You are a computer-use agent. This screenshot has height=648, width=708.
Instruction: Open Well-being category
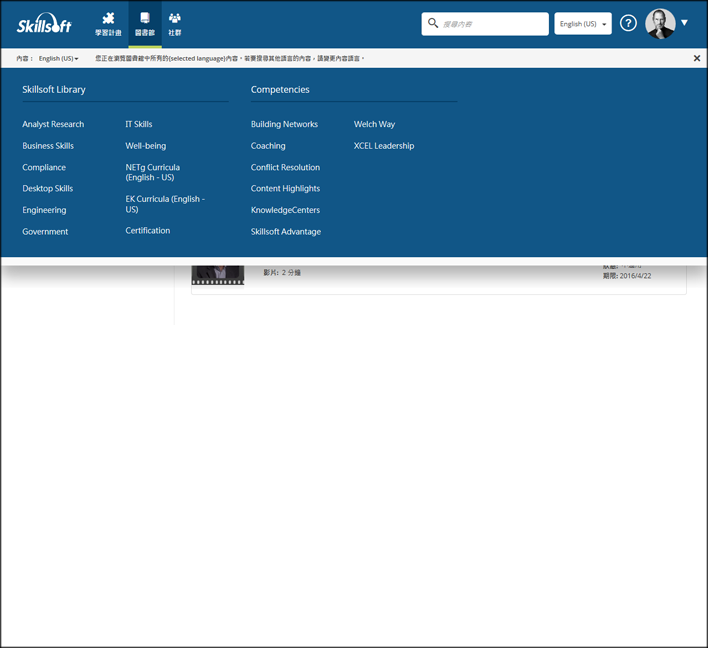coord(146,146)
